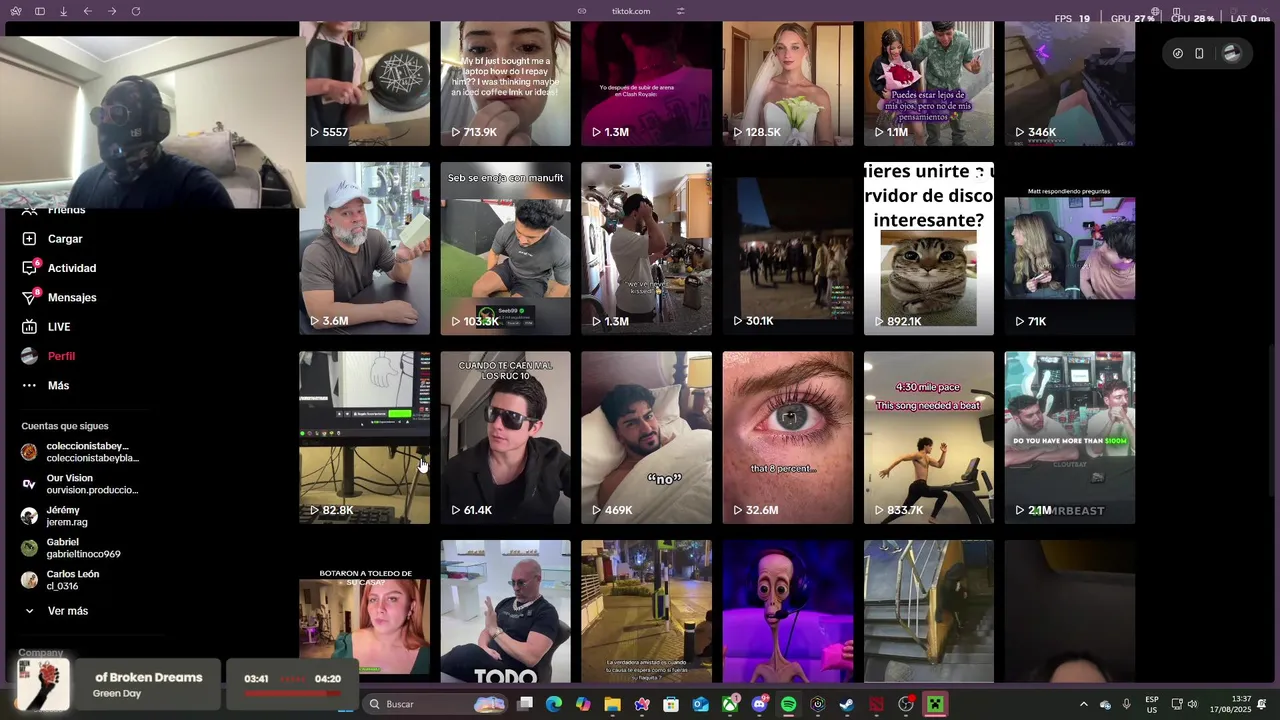Click Green Day song progress bar
This screenshot has width=1280, height=720.
293,693
